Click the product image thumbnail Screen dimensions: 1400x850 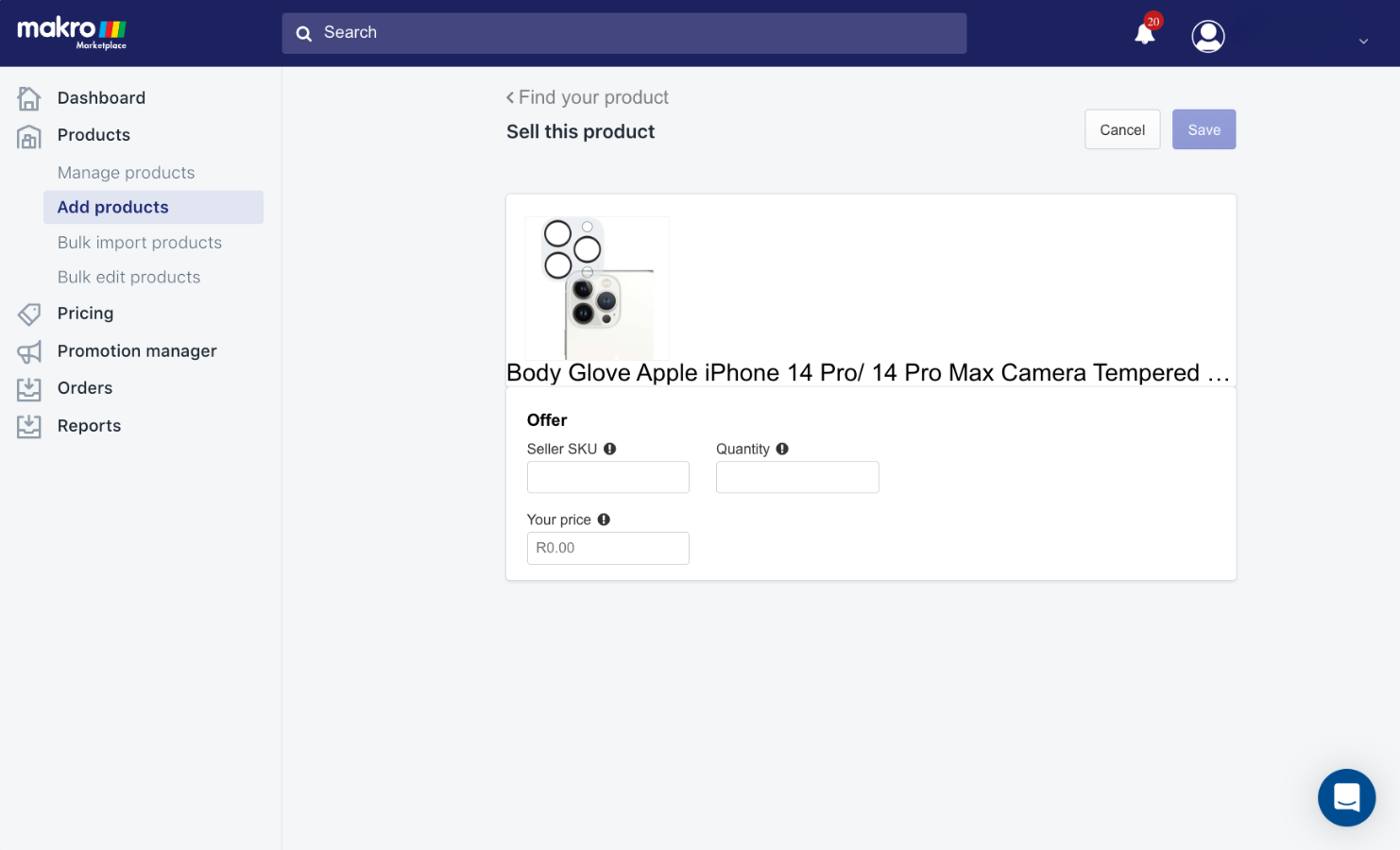597,288
